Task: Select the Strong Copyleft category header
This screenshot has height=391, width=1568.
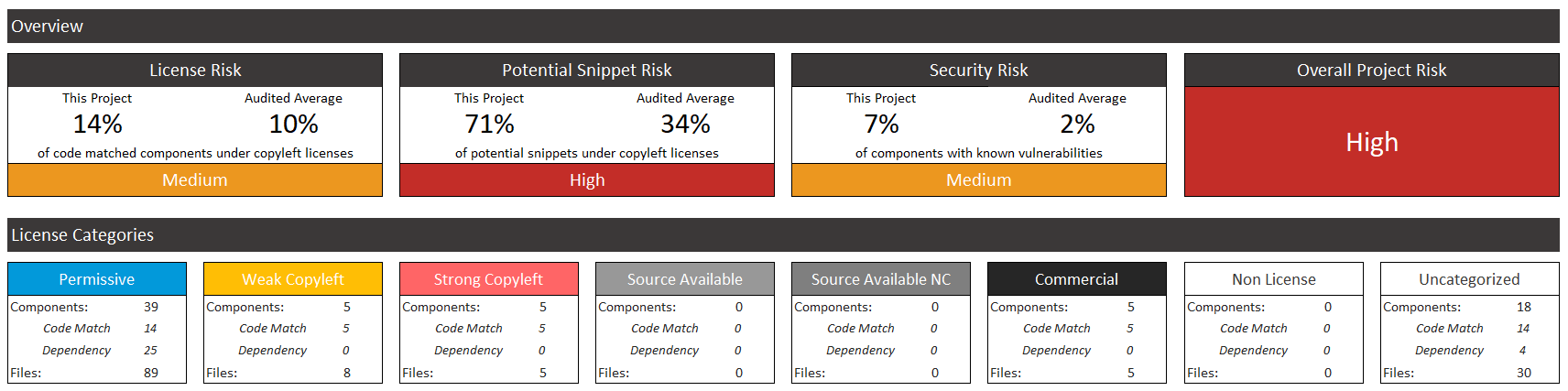Action: click(x=489, y=279)
